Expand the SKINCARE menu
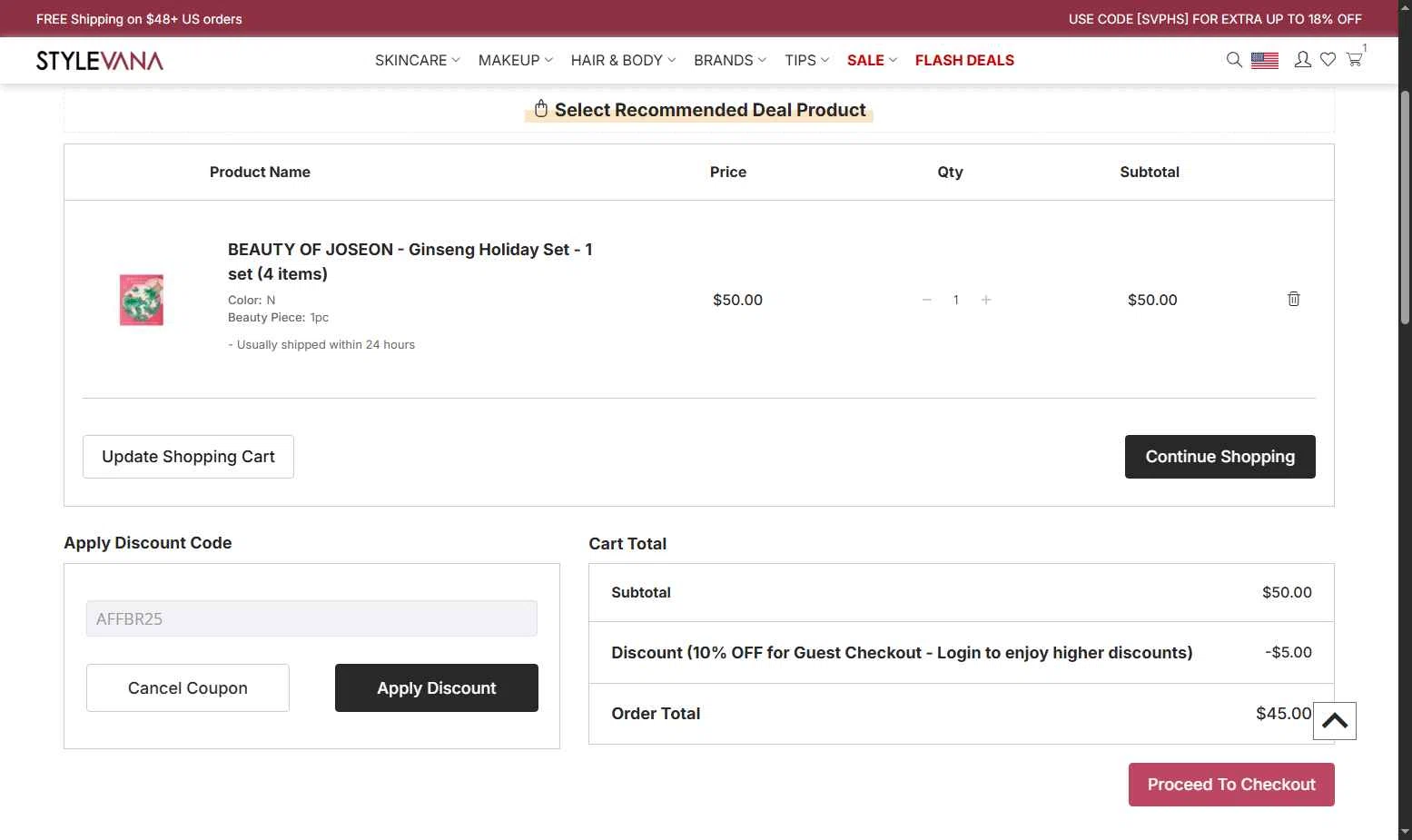The height and width of the screenshot is (840, 1412). (418, 60)
